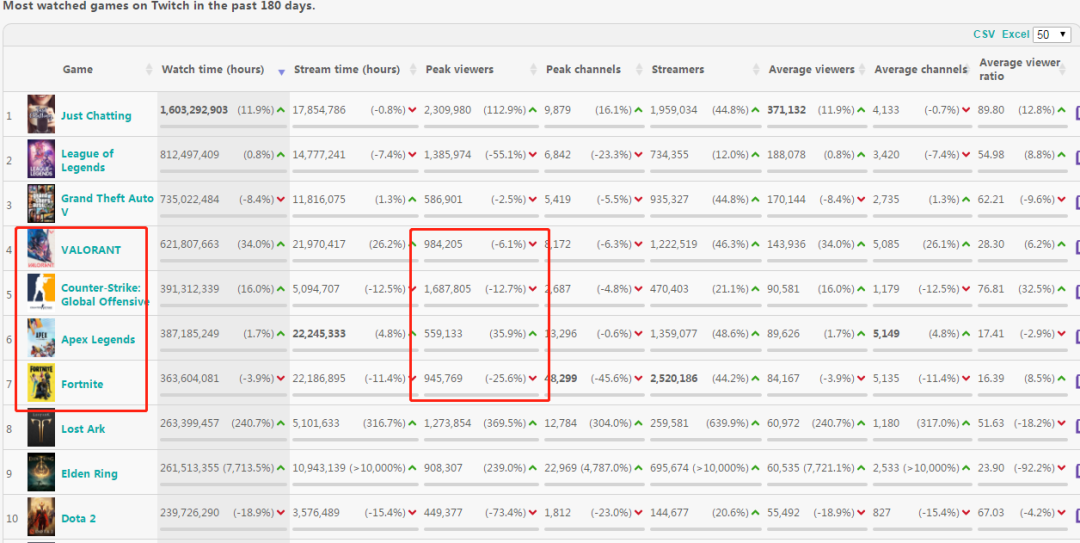Viewport: 1080px width, 543px height.
Task: Sort by Peak viewers column header
Action: point(459,70)
